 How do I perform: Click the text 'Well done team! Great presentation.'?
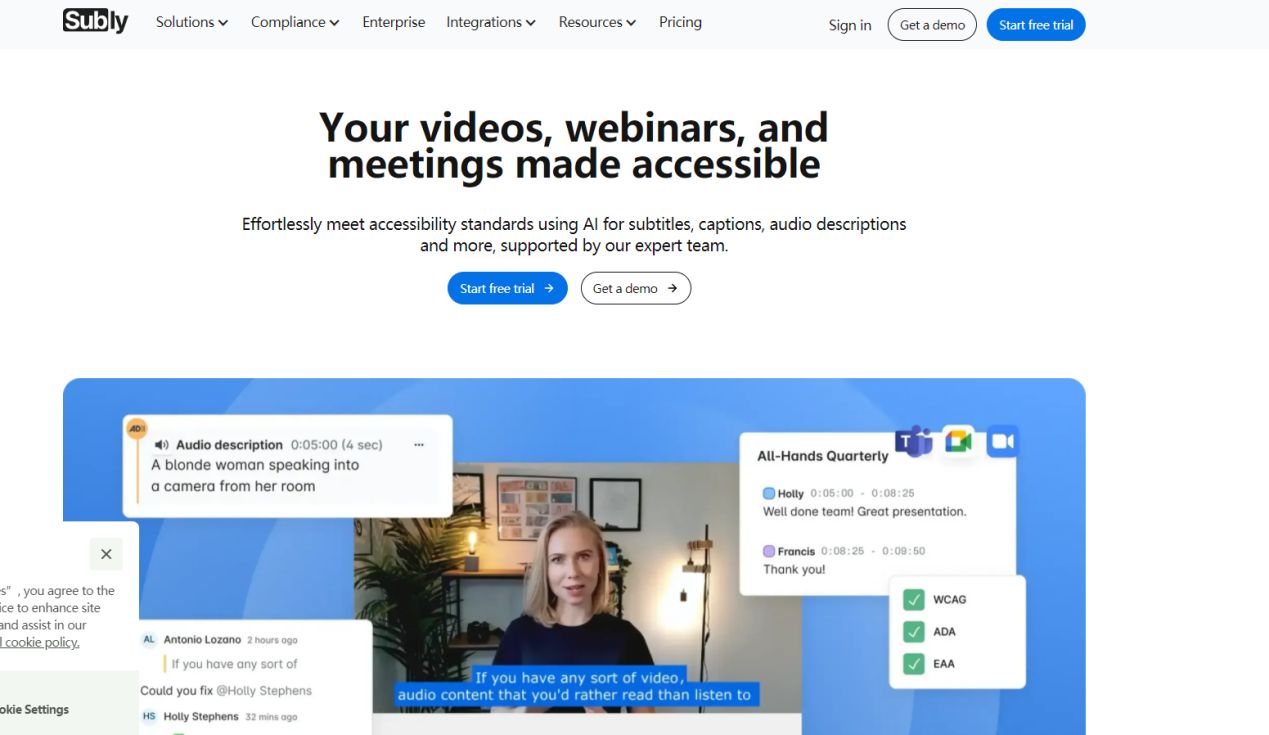coord(865,511)
